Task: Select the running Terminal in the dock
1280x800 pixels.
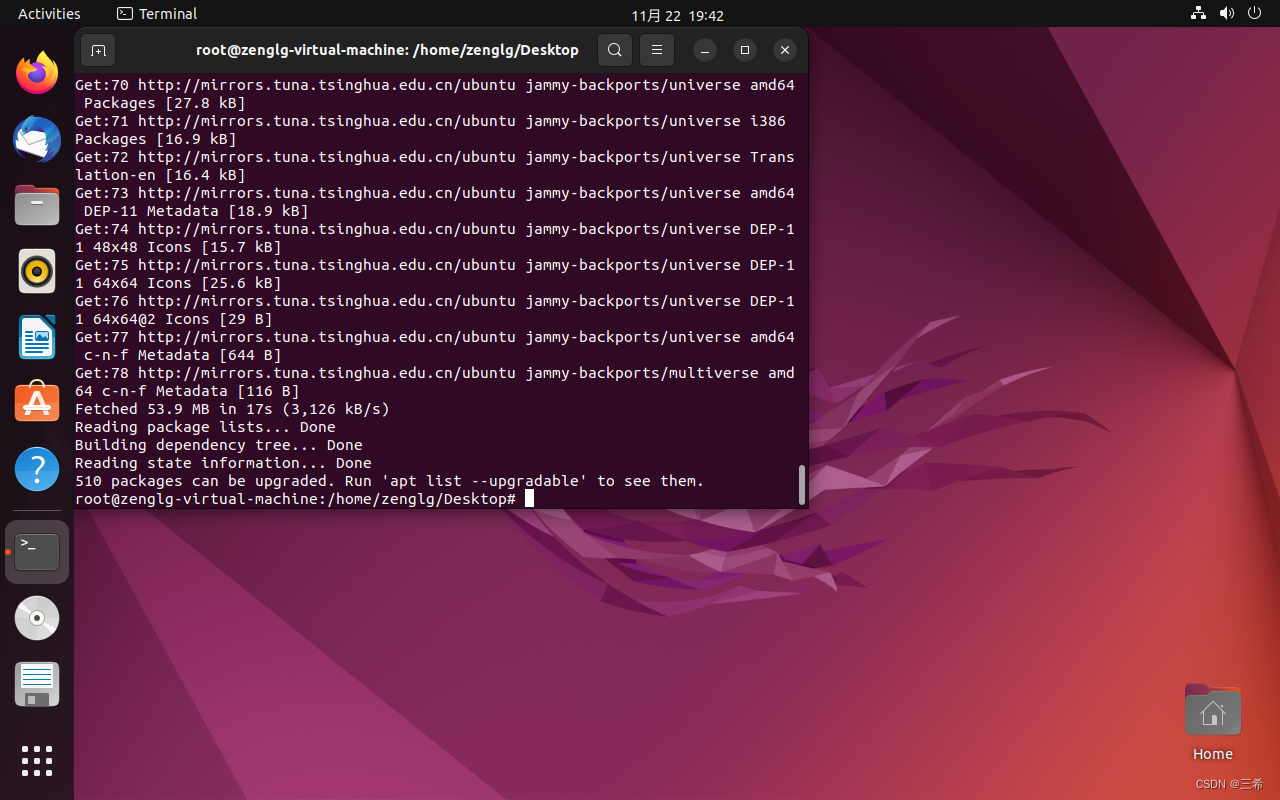Action: point(37,551)
